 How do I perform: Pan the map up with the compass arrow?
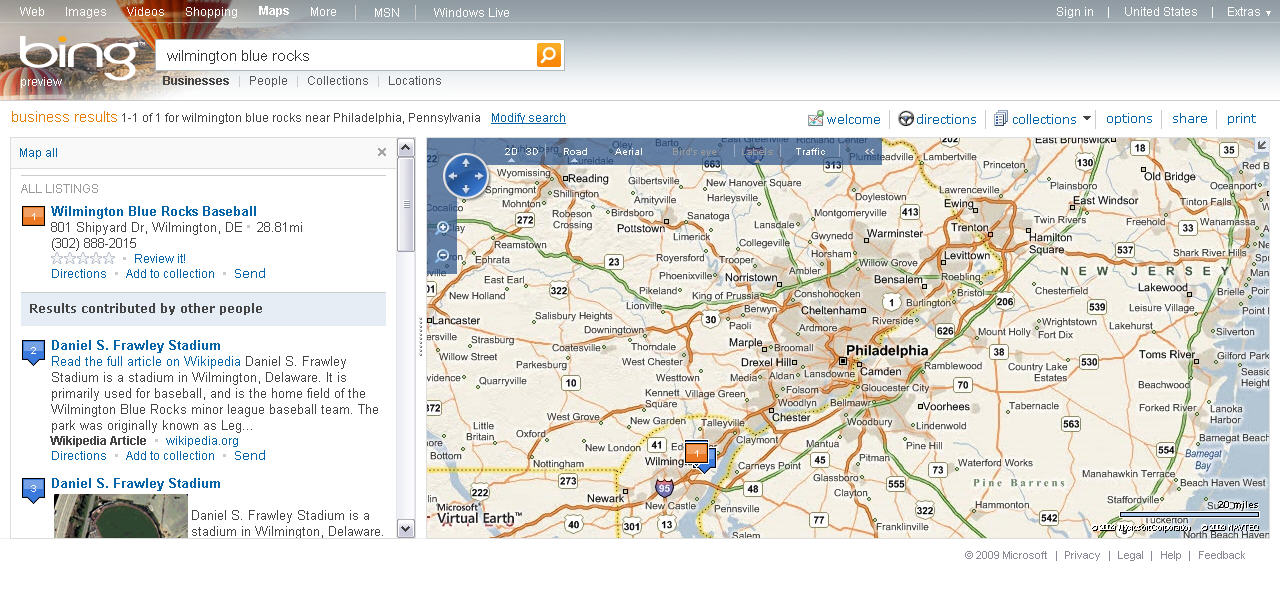pyautogui.click(x=466, y=163)
